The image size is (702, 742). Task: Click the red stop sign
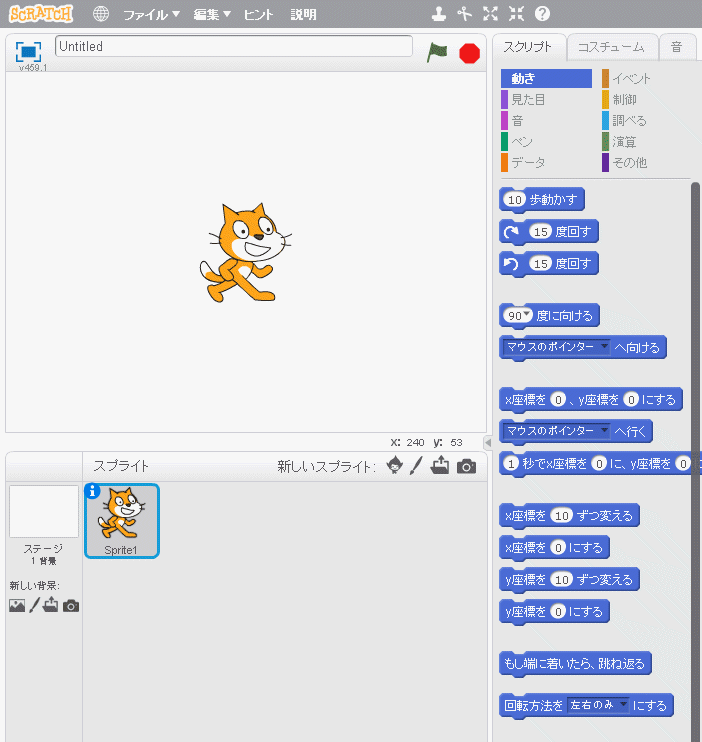point(470,53)
